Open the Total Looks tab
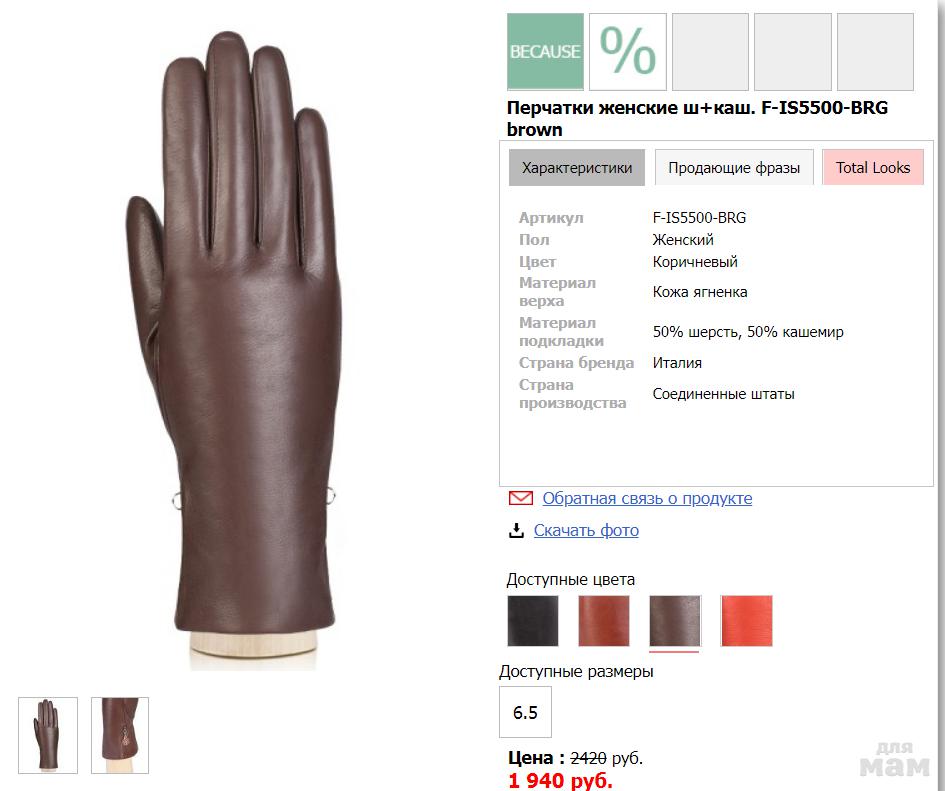The height and width of the screenshot is (791, 945). pos(873,168)
